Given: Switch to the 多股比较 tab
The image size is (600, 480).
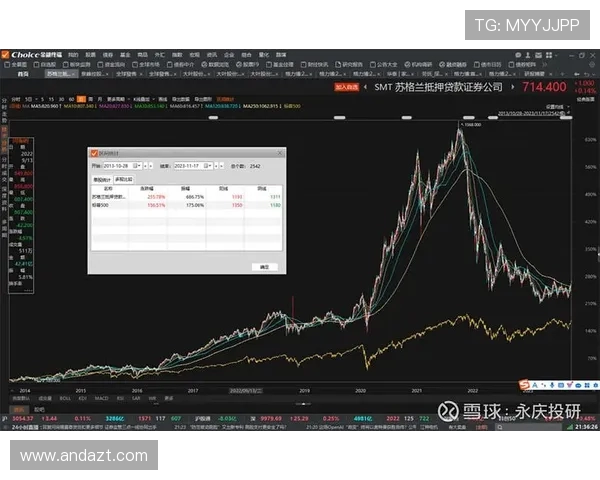Looking at the screenshot, I should (124, 178).
